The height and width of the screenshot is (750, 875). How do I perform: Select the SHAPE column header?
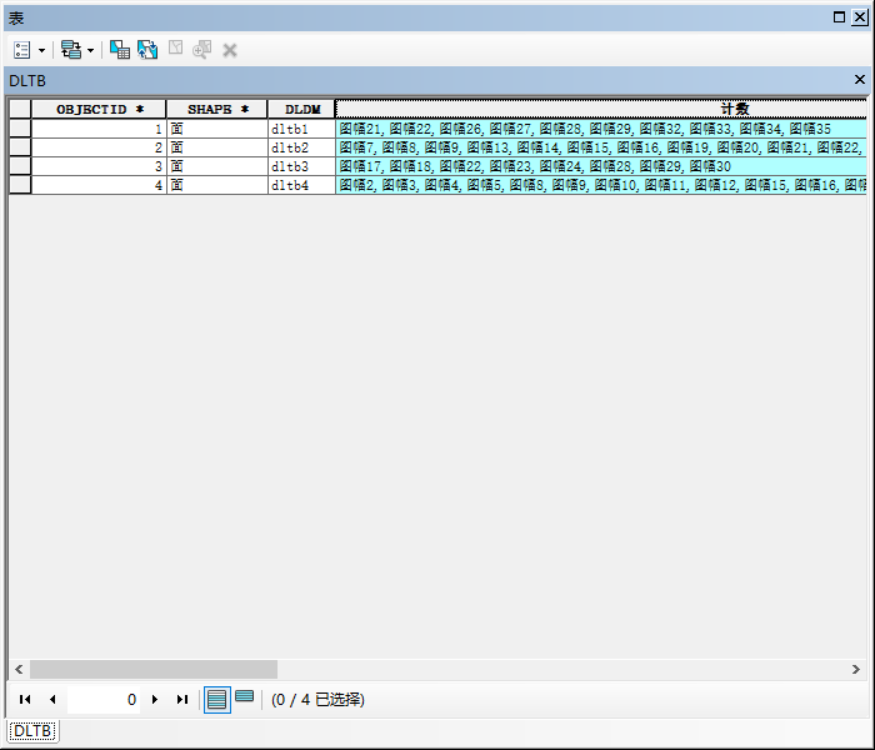[x=217, y=109]
